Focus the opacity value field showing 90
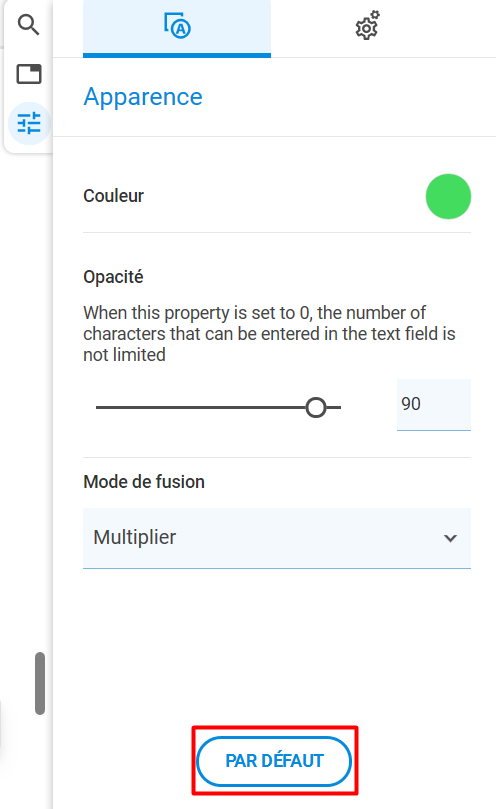 tap(433, 404)
